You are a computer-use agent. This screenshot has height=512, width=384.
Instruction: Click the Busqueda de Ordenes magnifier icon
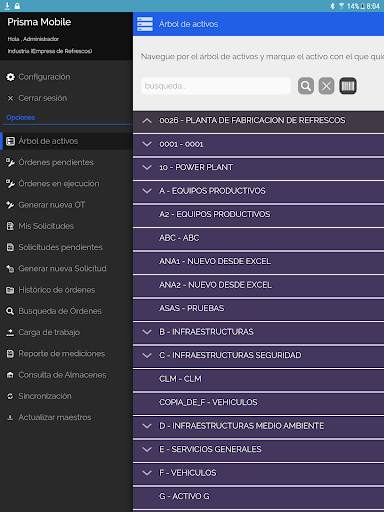point(10,311)
